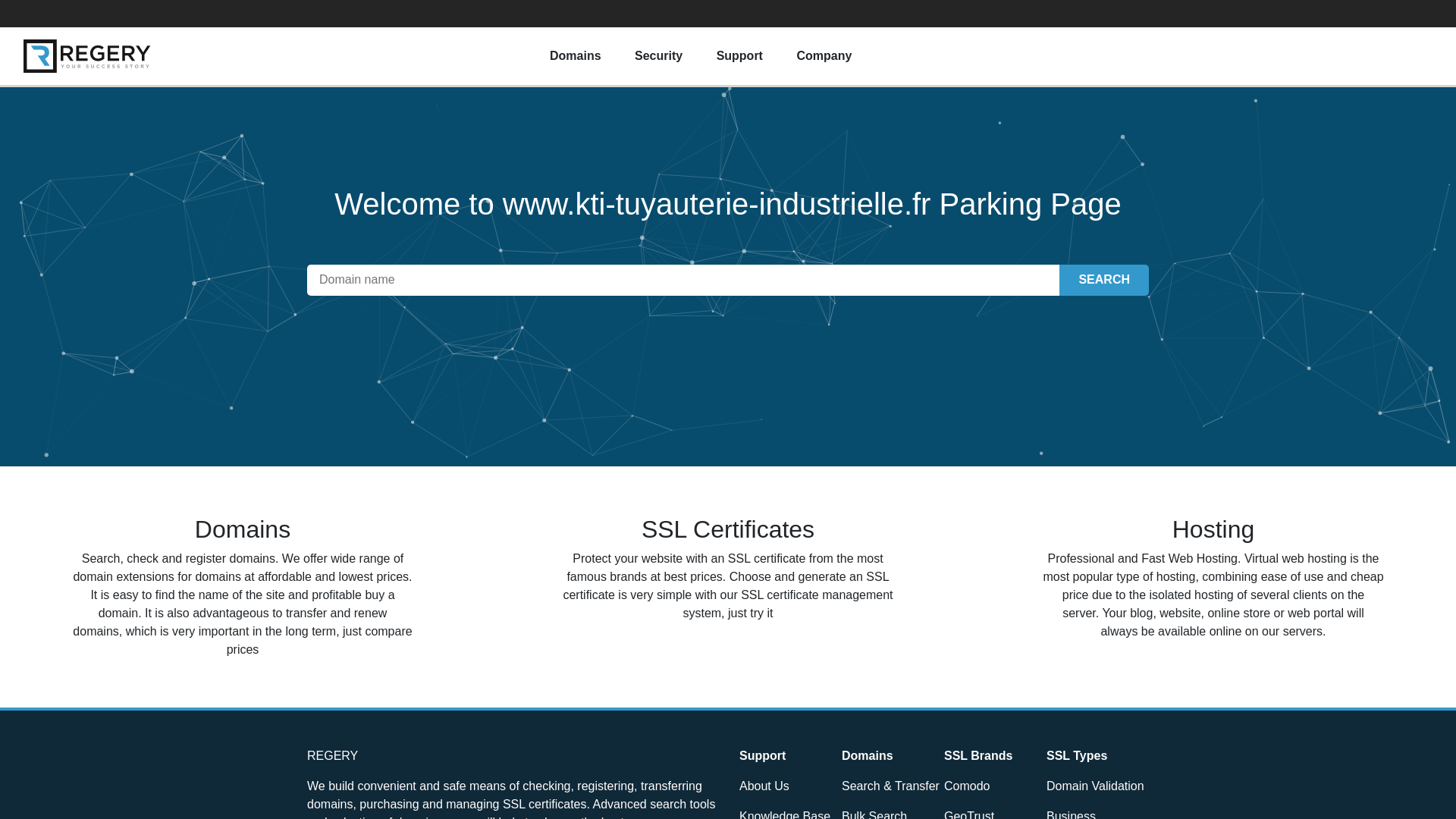Open the Security navigation menu

(658, 56)
